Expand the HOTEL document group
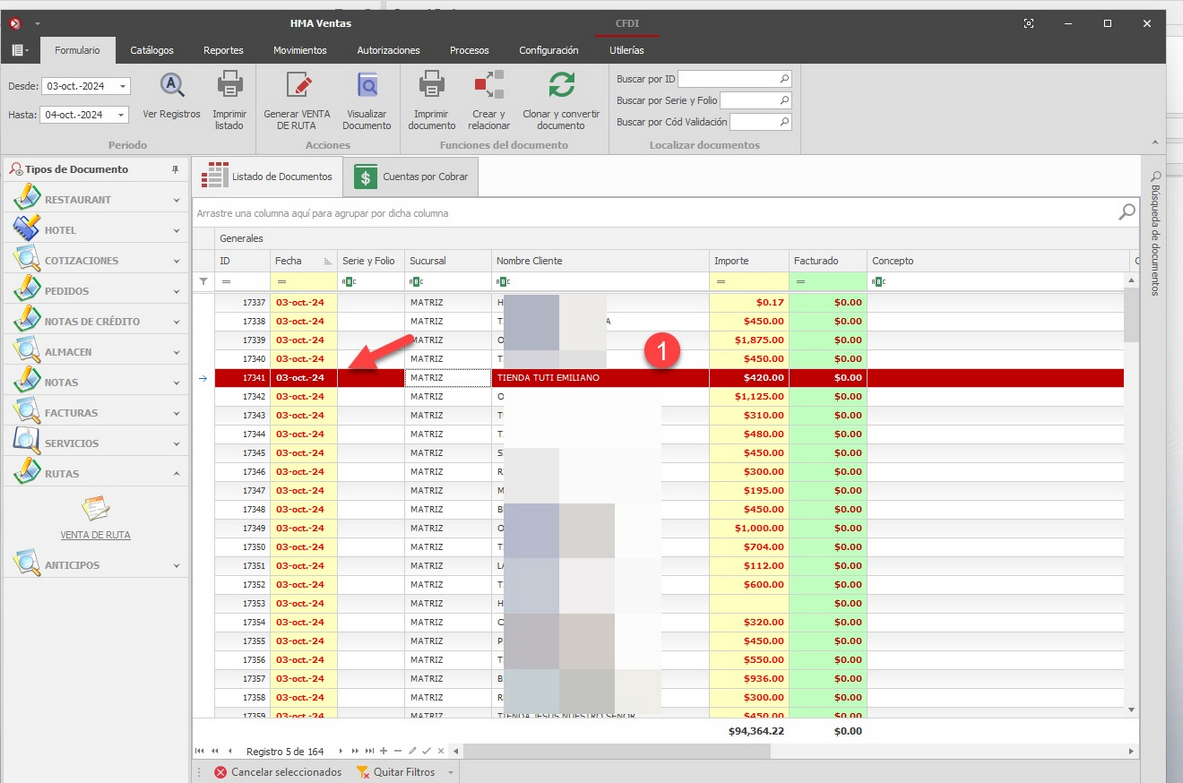The width and height of the screenshot is (1183, 783). [x=96, y=230]
